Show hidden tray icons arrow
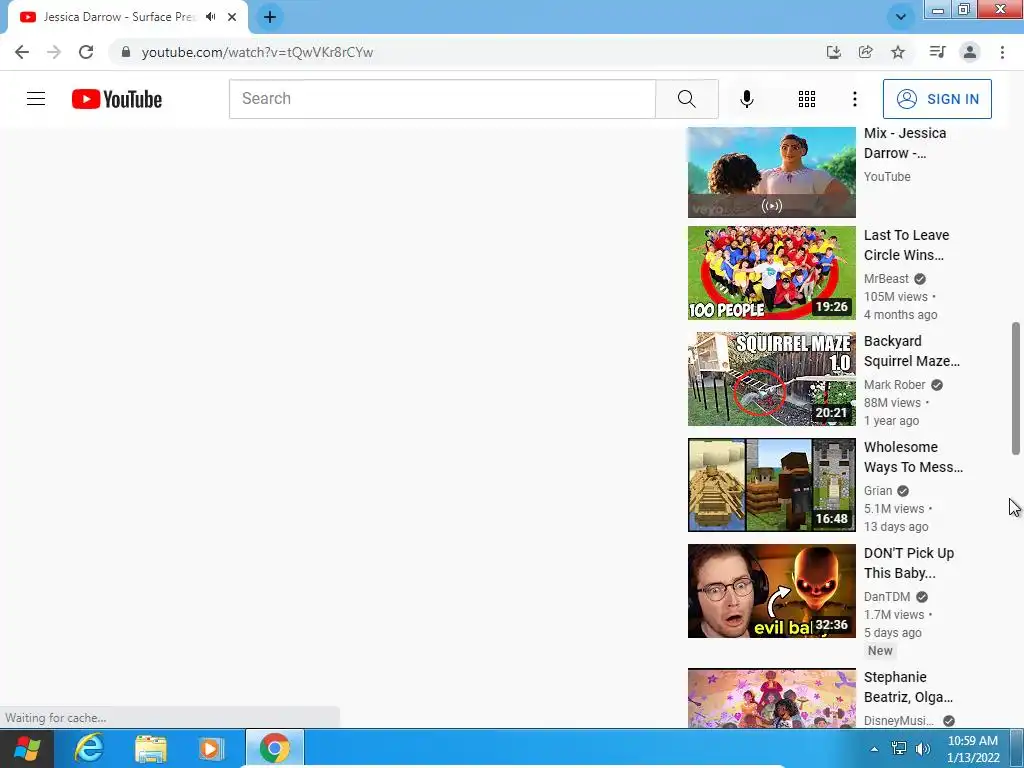This screenshot has height=768, width=1024. point(874,749)
